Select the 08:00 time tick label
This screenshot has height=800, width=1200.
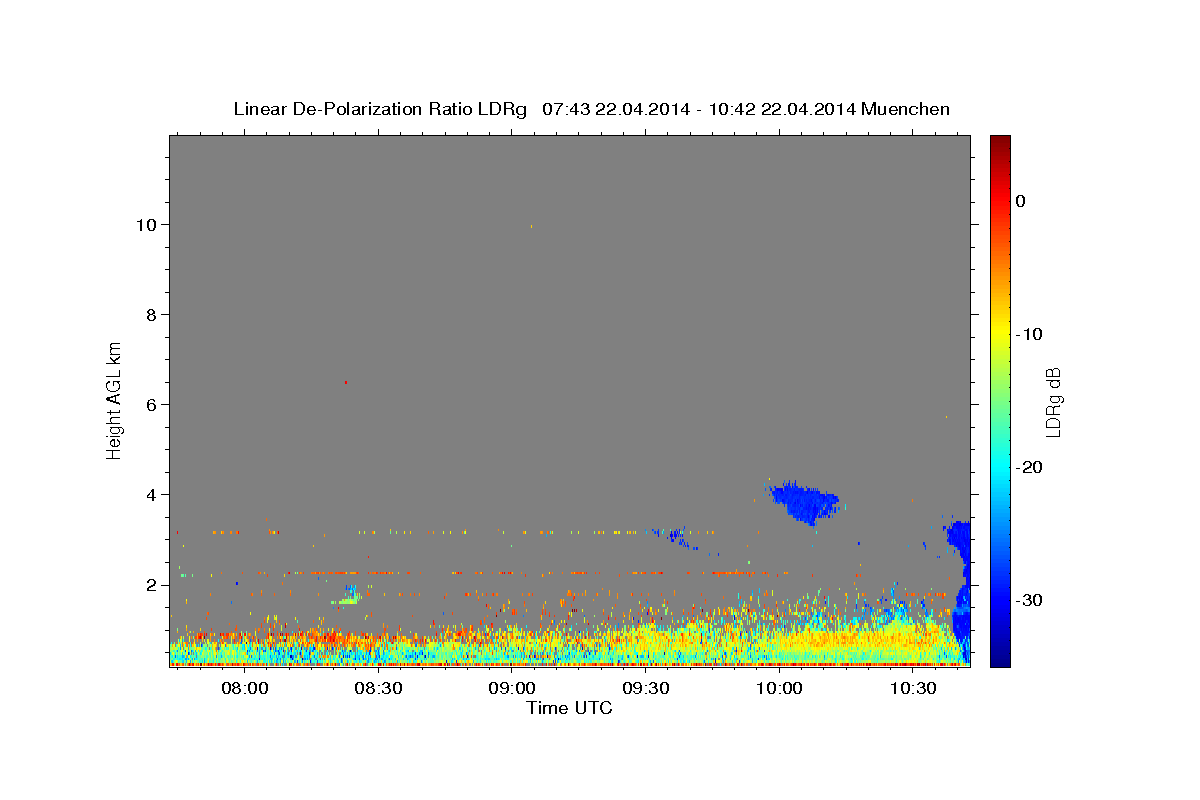244,689
